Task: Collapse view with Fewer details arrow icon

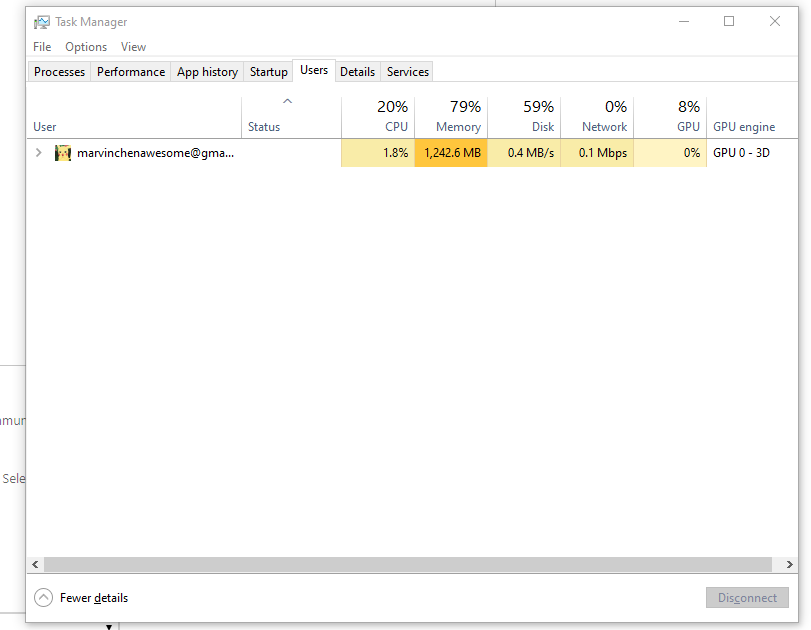Action: coord(43,598)
